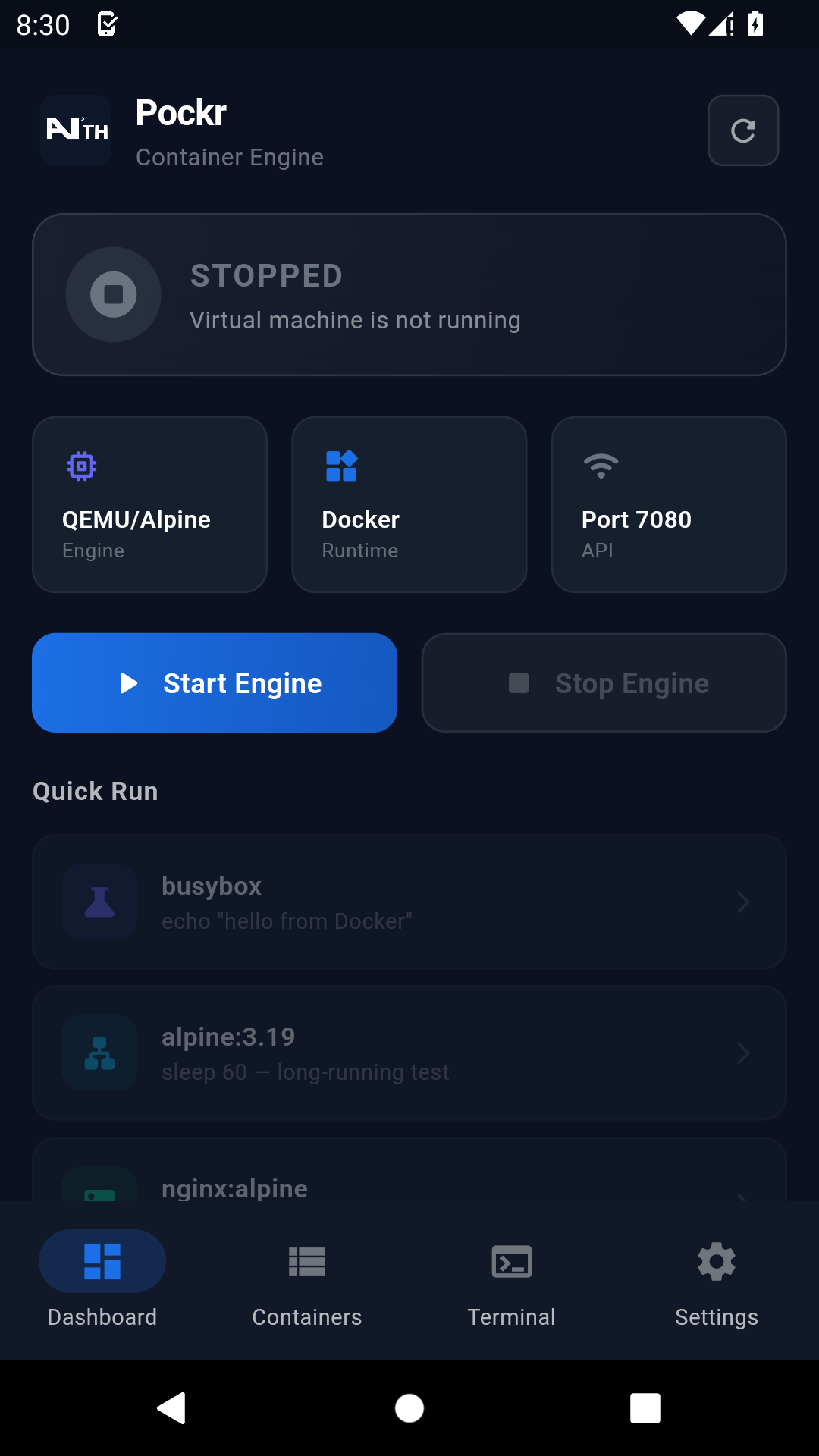Open the Terminal tab
Image resolution: width=819 pixels, height=1456 pixels.
[512, 1280]
